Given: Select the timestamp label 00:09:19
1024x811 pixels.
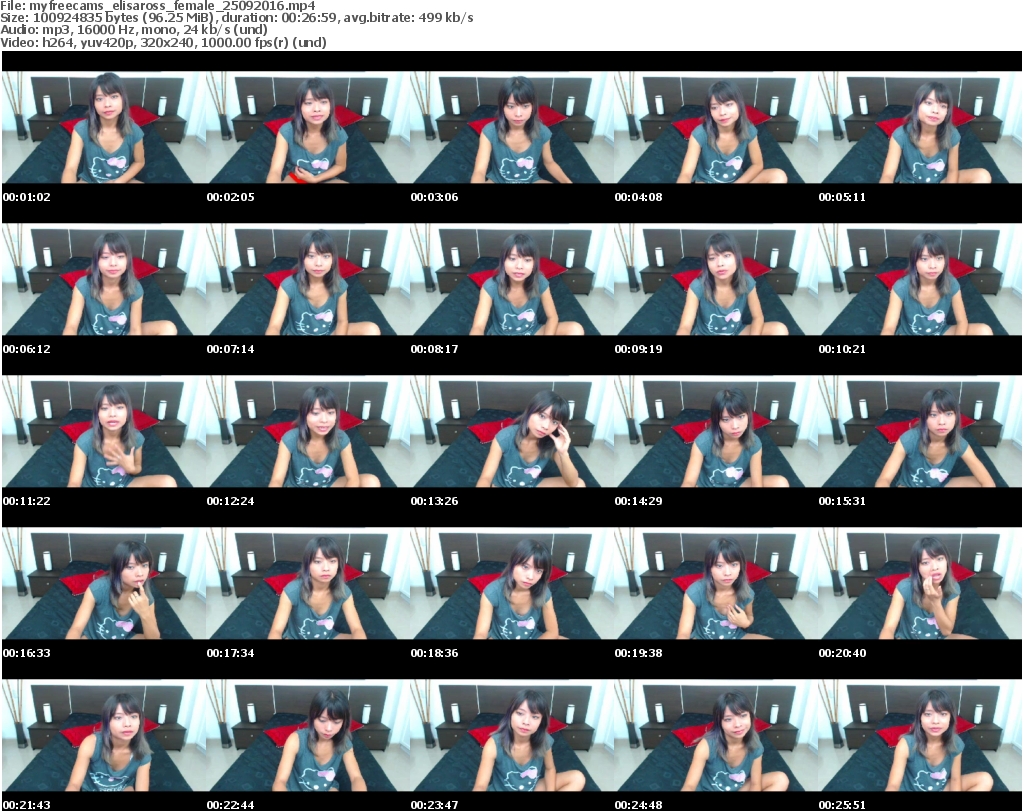Looking at the screenshot, I should pos(638,349).
